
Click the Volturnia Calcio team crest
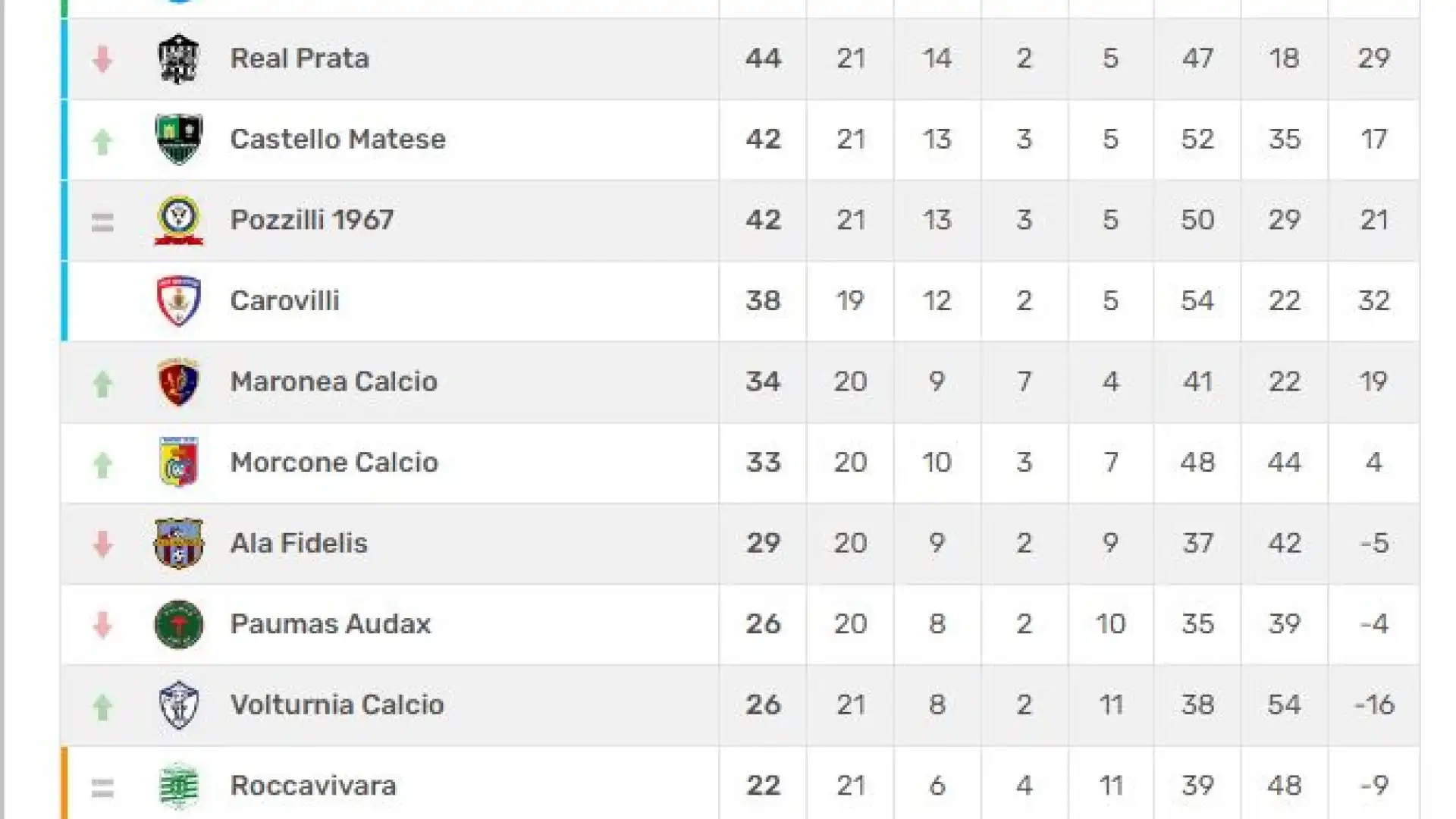pyautogui.click(x=178, y=705)
